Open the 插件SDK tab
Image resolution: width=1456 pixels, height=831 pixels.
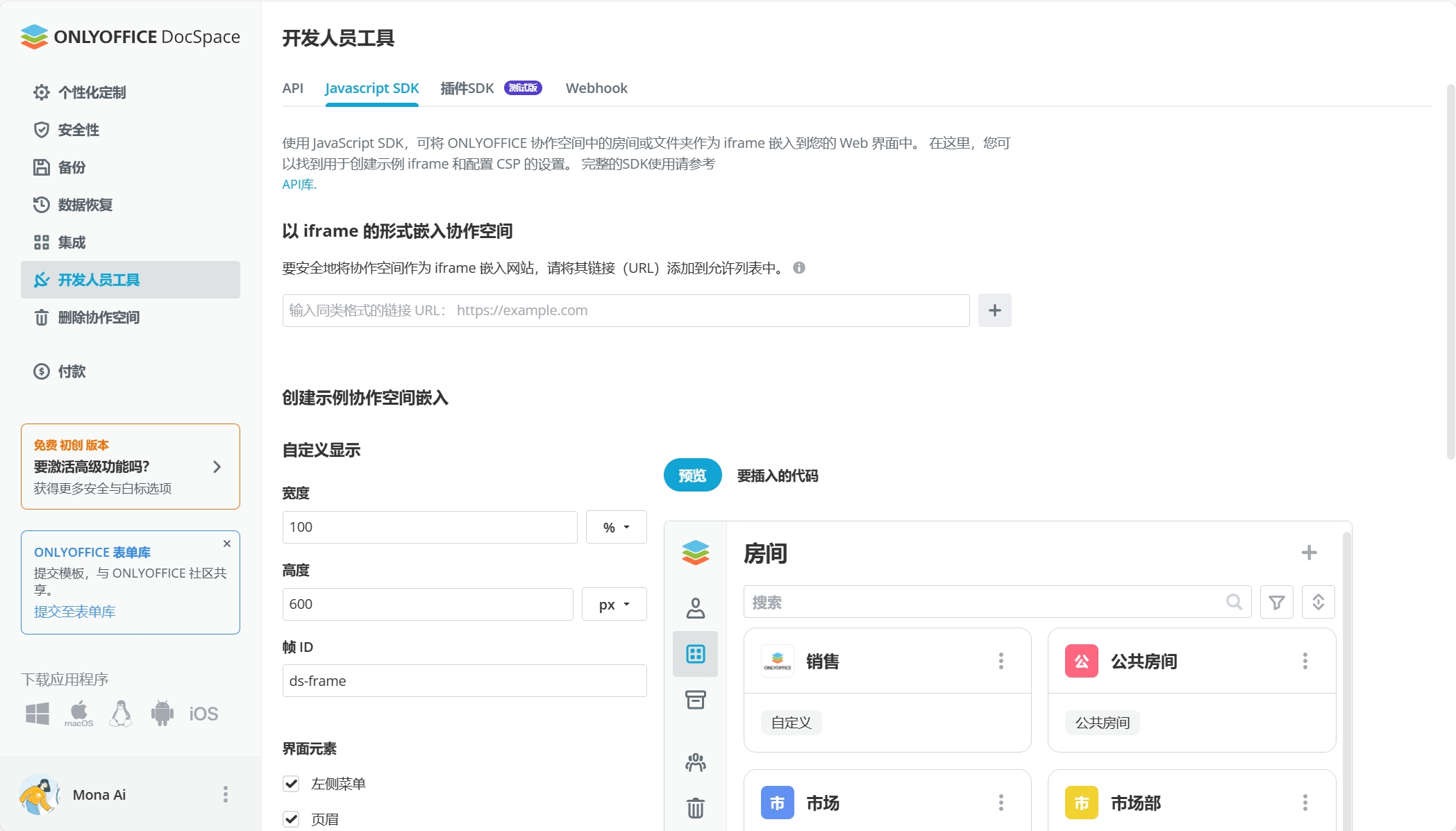467,88
